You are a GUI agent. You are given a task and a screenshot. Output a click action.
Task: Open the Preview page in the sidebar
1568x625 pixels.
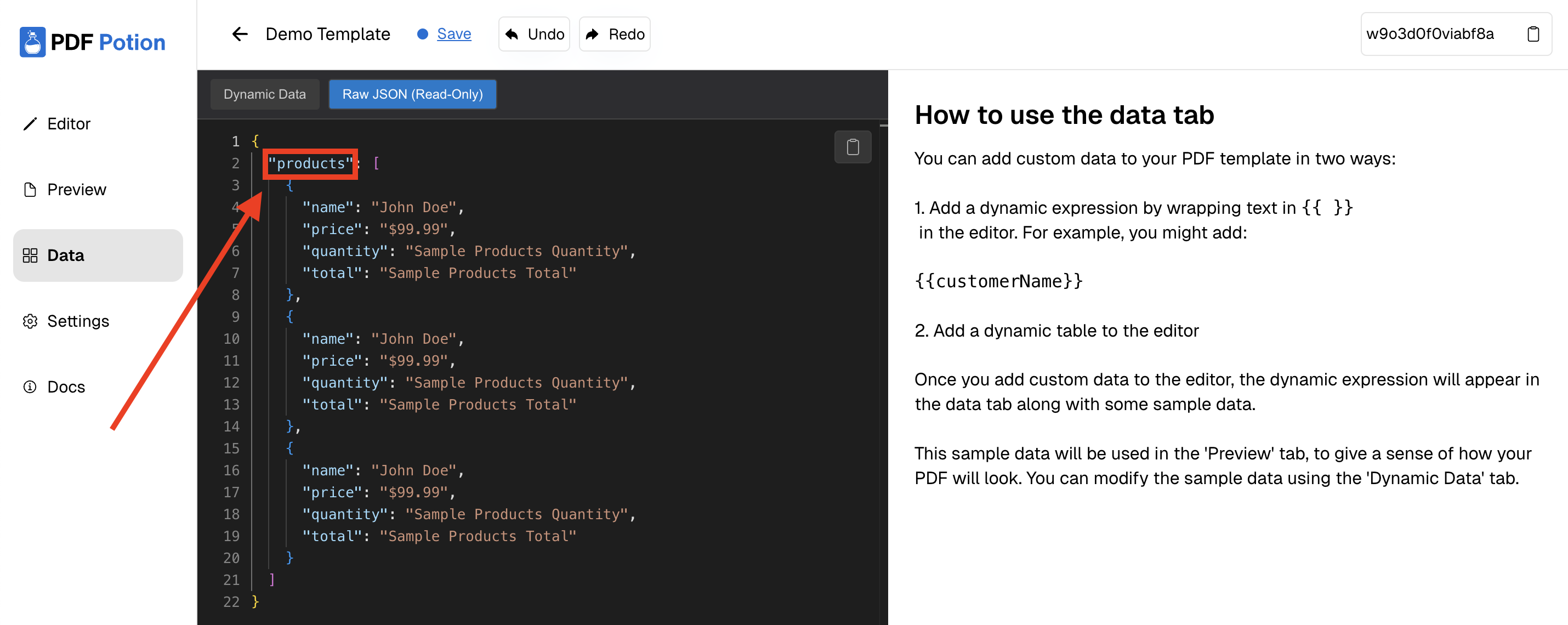77,189
